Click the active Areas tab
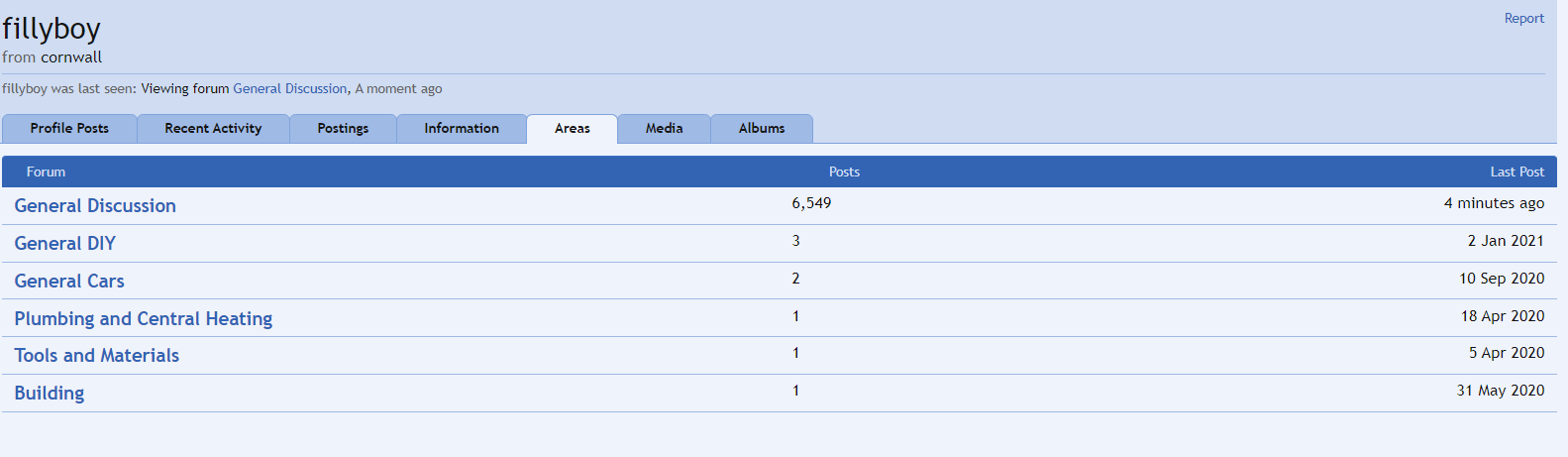1568x457 pixels. pyautogui.click(x=572, y=129)
